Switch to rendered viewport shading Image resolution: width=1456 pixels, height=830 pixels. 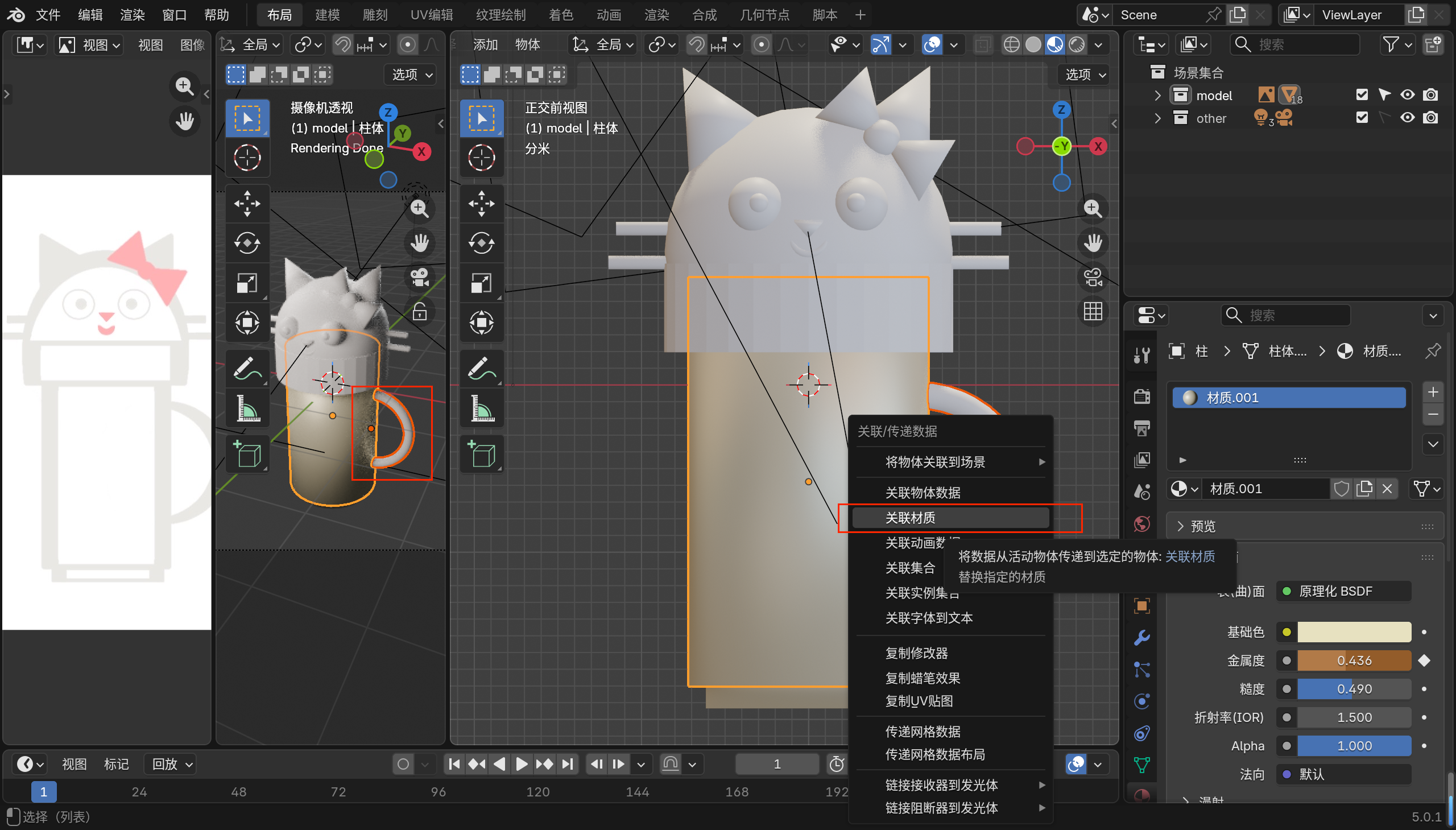[1077, 44]
